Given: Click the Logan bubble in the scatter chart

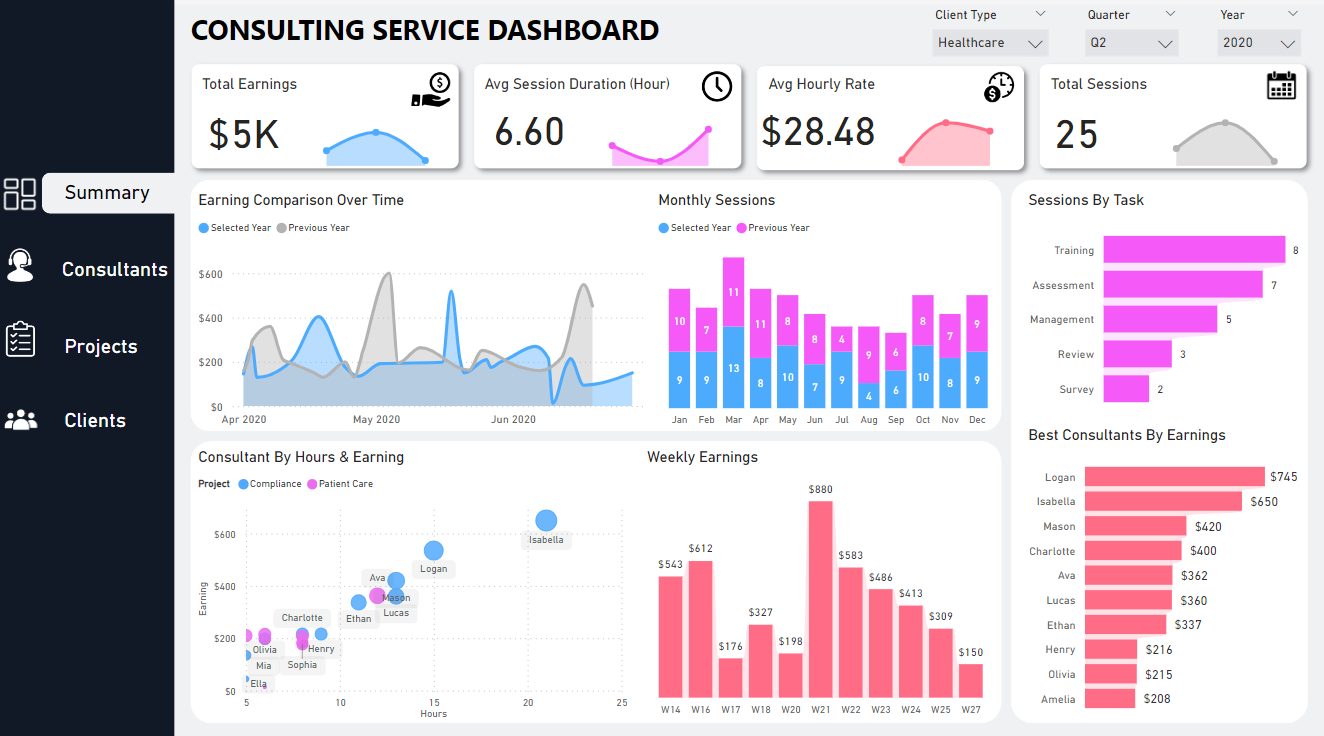Looking at the screenshot, I should click(x=433, y=550).
